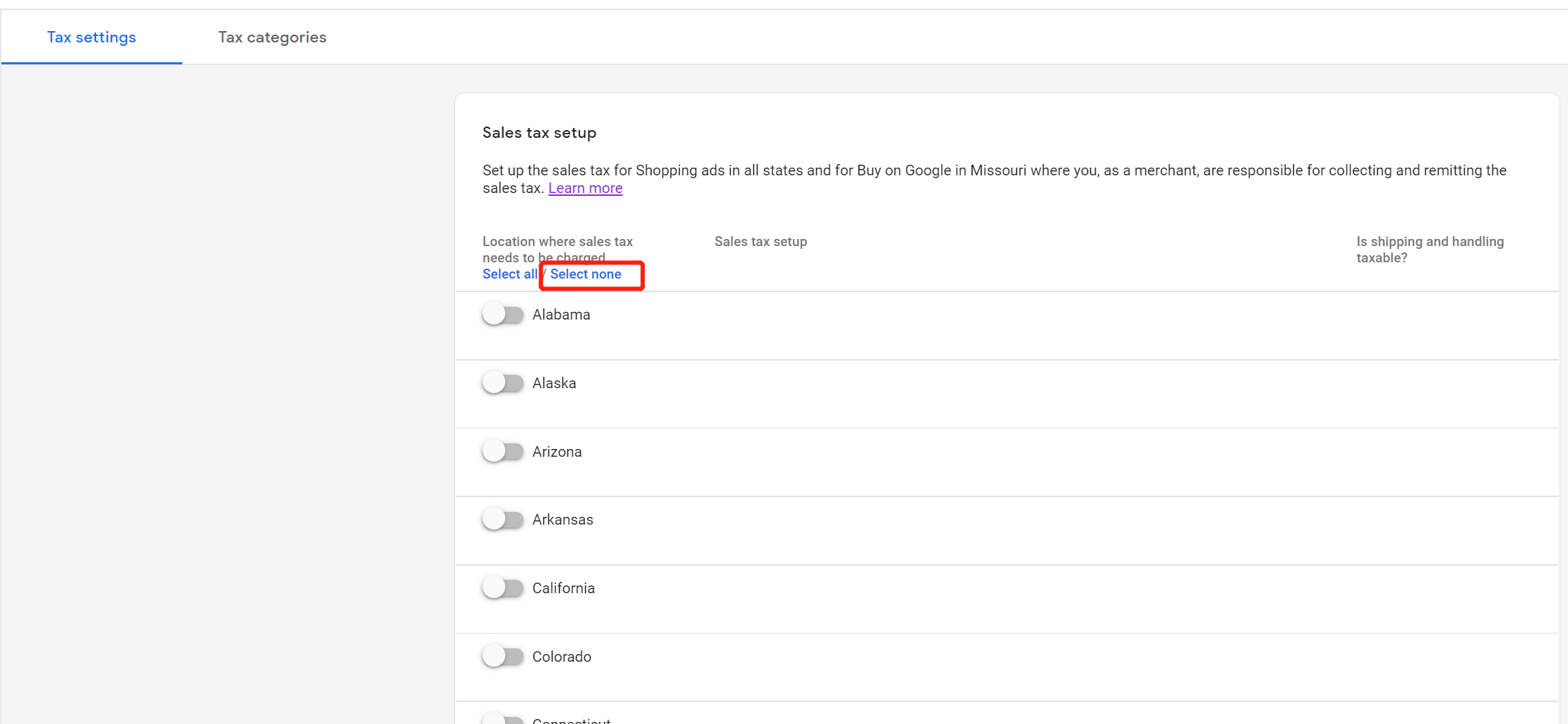Viewport: 1568px width, 724px height.
Task: Enable the Alabama sales tax toggle
Action: 502,315
